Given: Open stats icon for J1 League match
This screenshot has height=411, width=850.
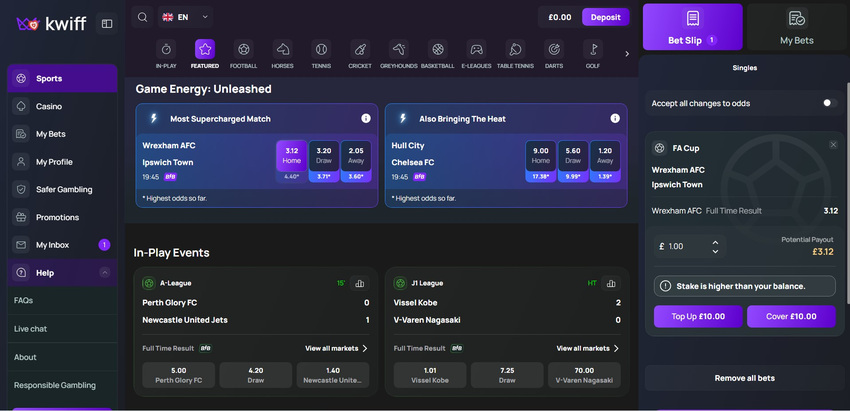Looking at the screenshot, I should [x=611, y=283].
